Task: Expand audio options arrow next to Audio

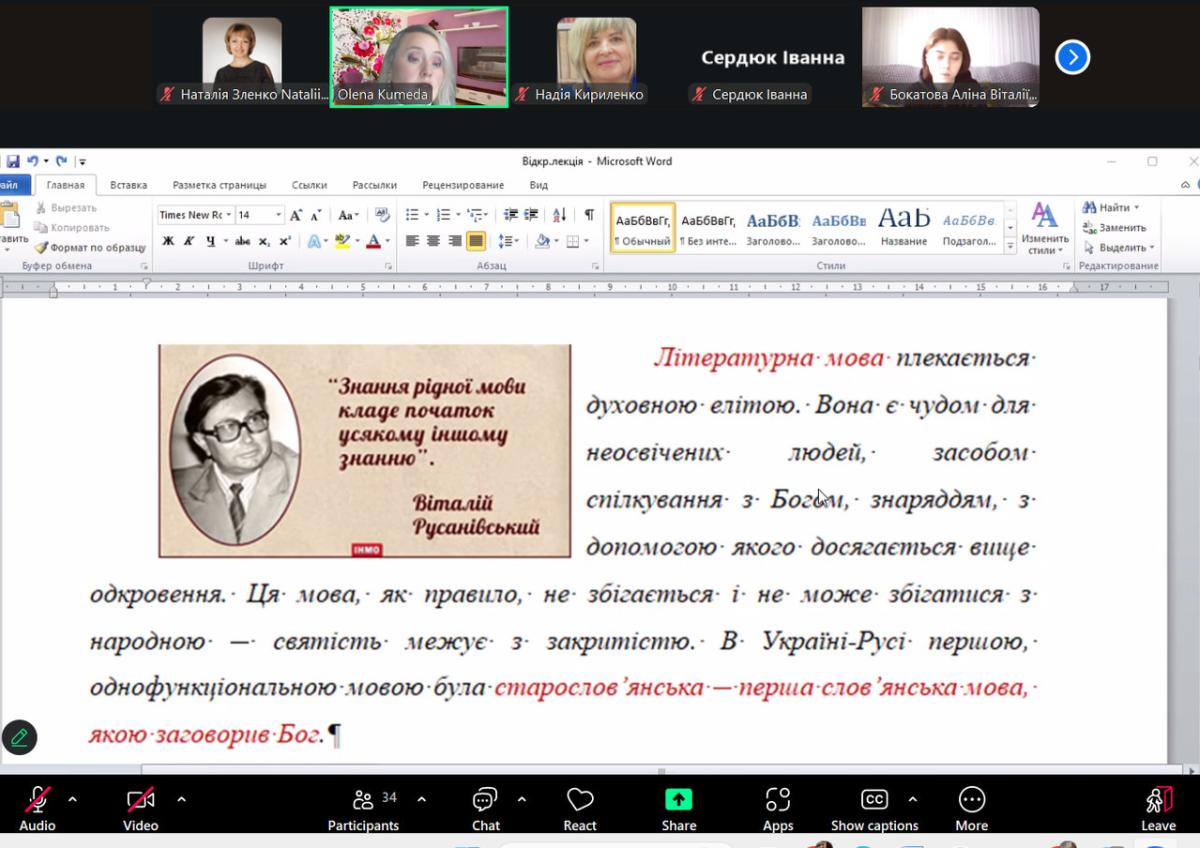Action: tap(72, 799)
